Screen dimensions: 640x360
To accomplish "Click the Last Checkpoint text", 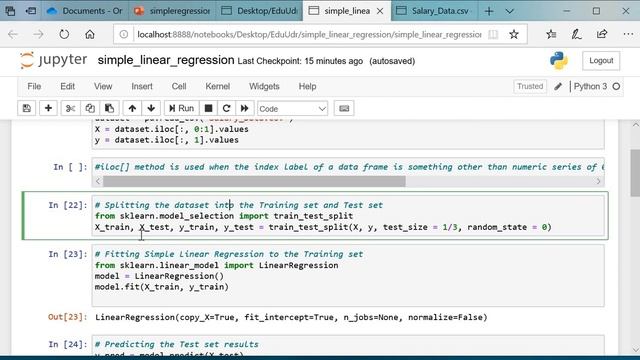I will pos(300,61).
